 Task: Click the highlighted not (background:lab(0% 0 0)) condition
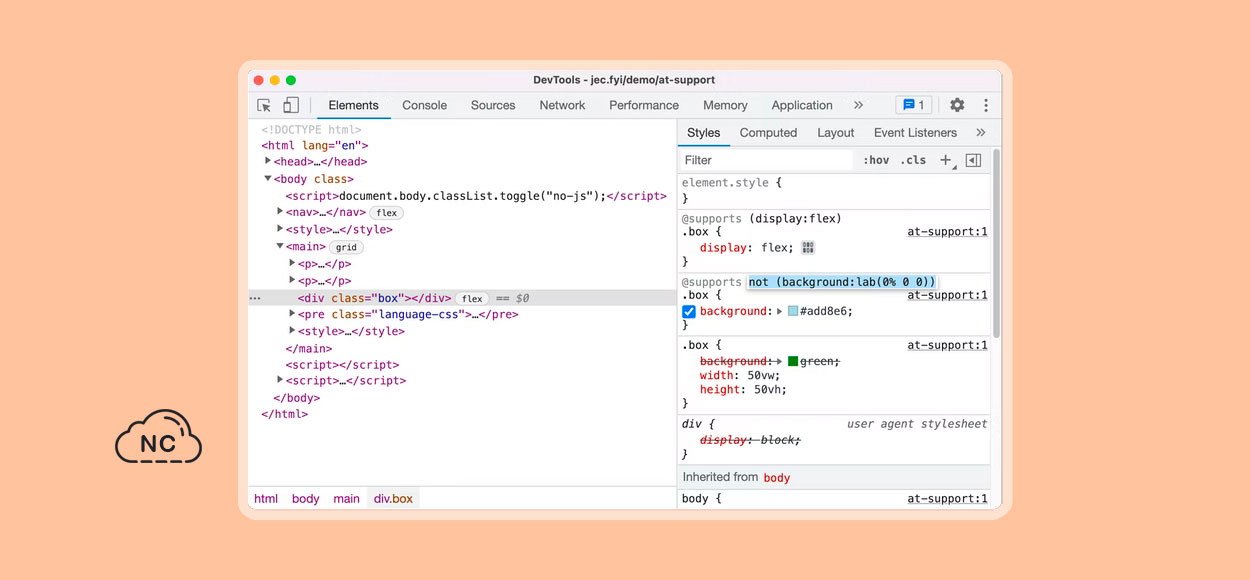(842, 282)
